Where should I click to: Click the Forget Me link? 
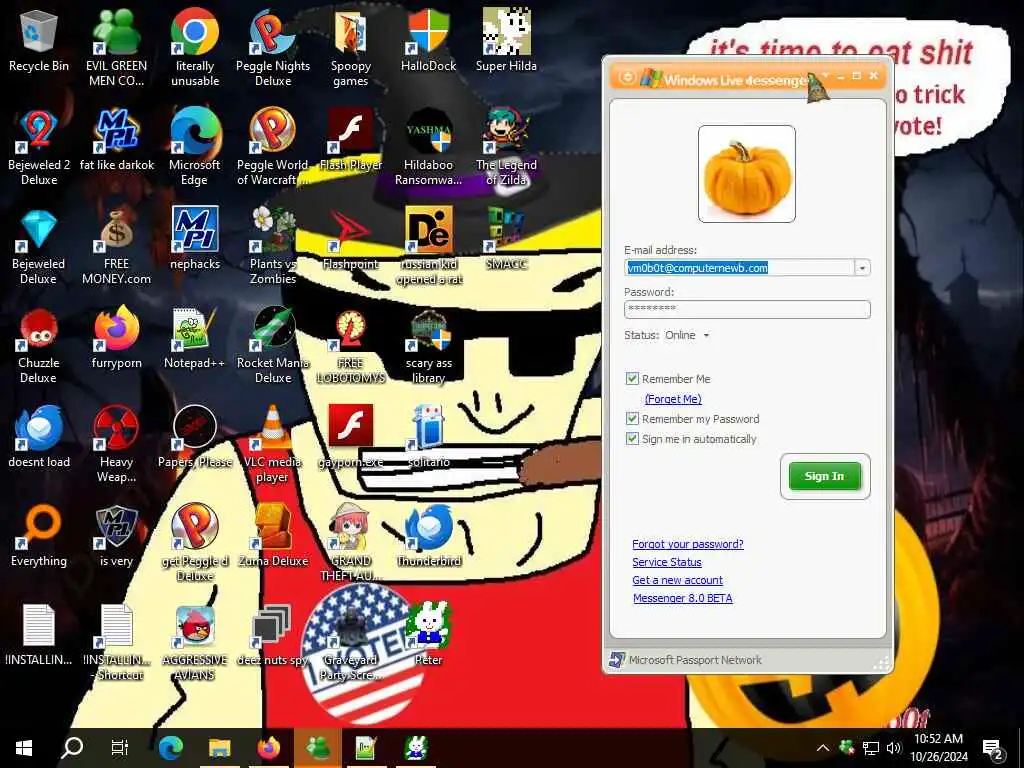[673, 399]
